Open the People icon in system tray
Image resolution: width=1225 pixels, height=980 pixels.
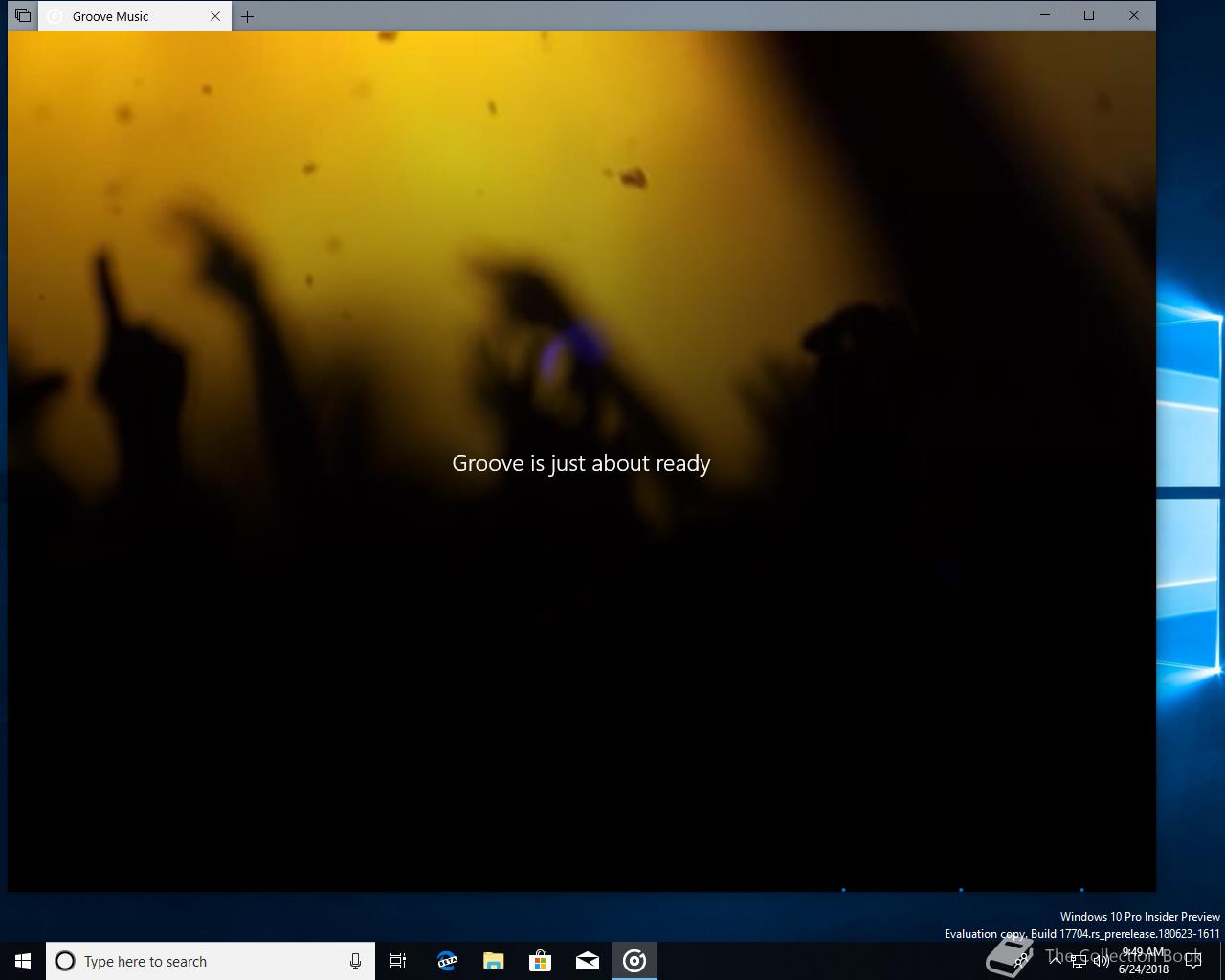(x=1022, y=961)
